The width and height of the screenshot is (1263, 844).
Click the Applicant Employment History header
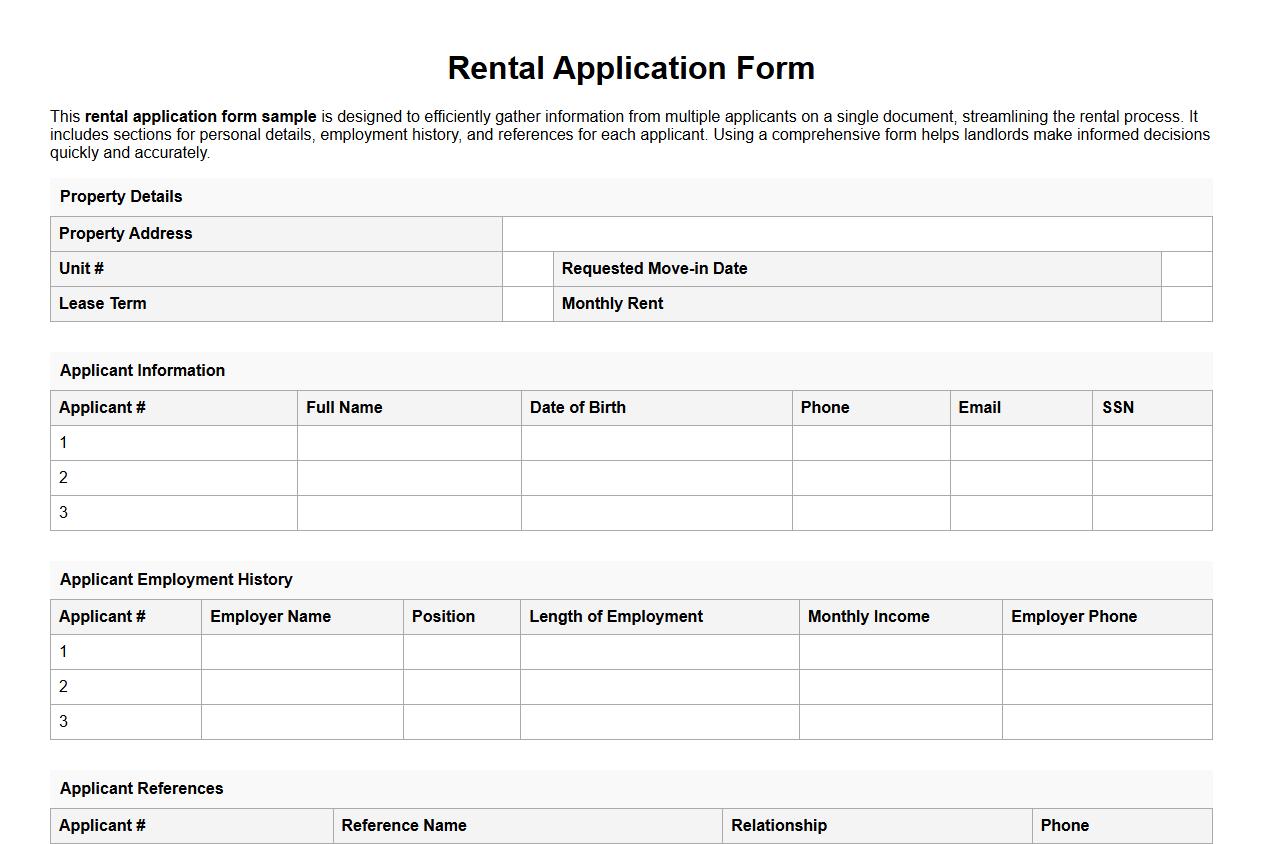coord(176,579)
